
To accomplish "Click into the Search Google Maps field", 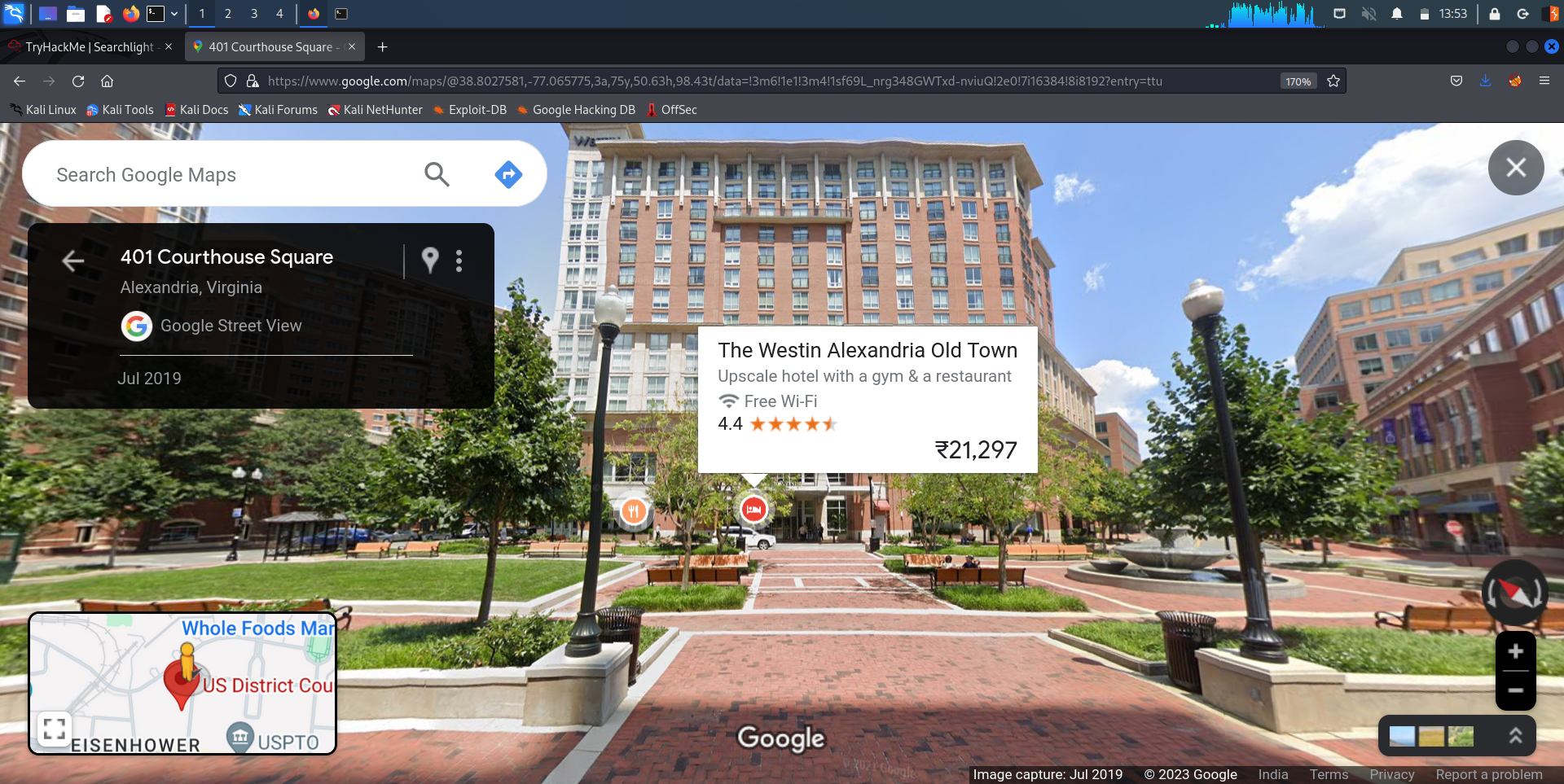I will (228, 175).
